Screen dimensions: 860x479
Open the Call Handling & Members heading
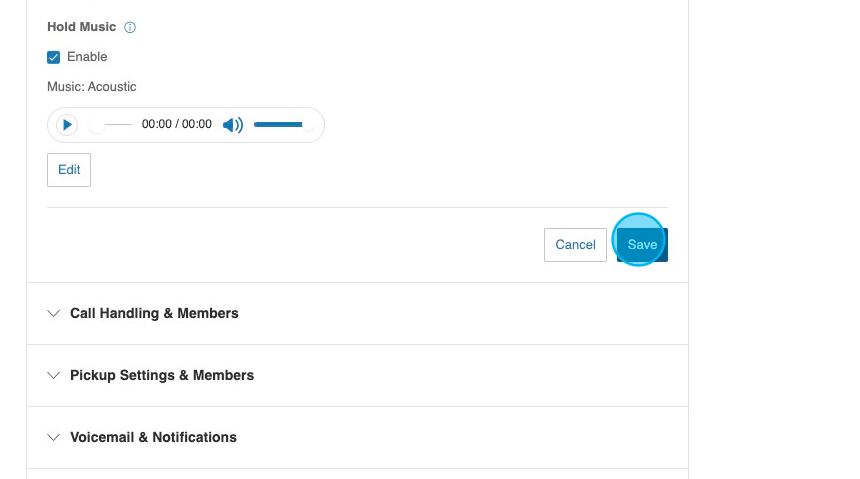tap(154, 314)
